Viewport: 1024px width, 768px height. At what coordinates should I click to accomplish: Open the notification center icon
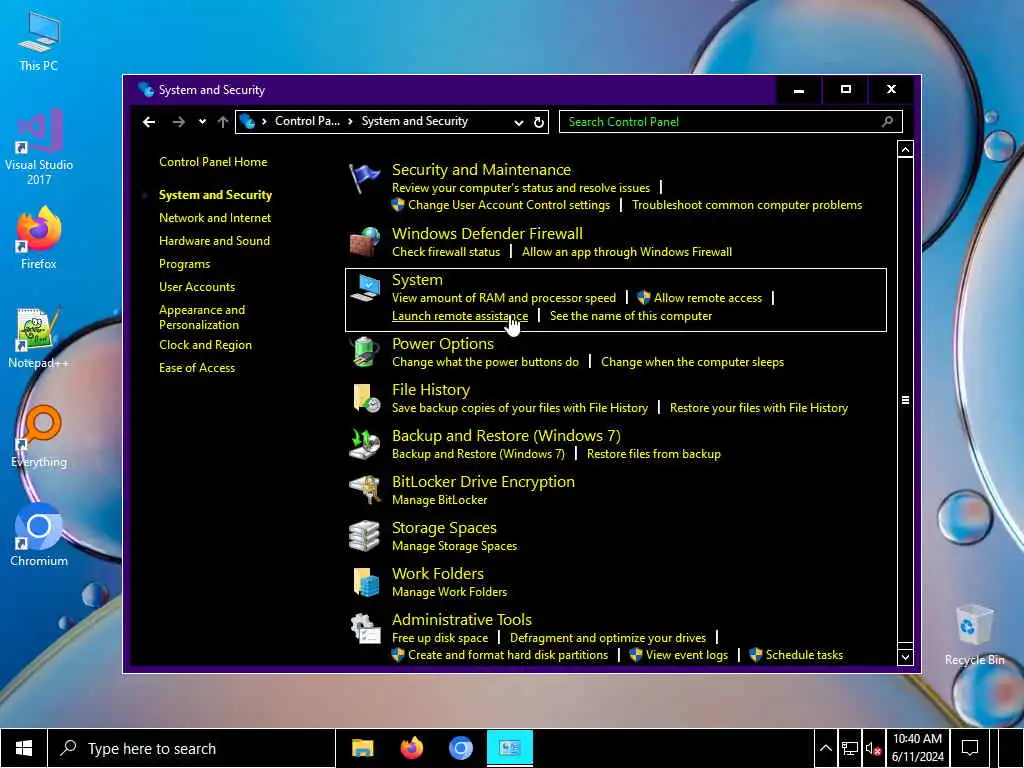[970, 748]
